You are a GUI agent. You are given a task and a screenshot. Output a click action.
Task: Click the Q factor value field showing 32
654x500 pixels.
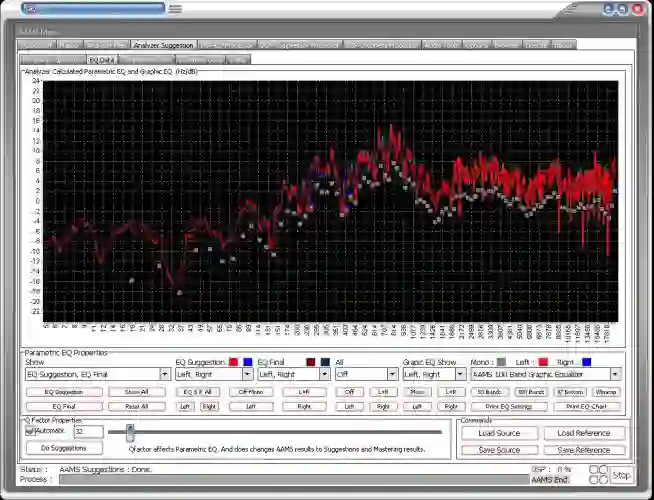[x=88, y=432]
